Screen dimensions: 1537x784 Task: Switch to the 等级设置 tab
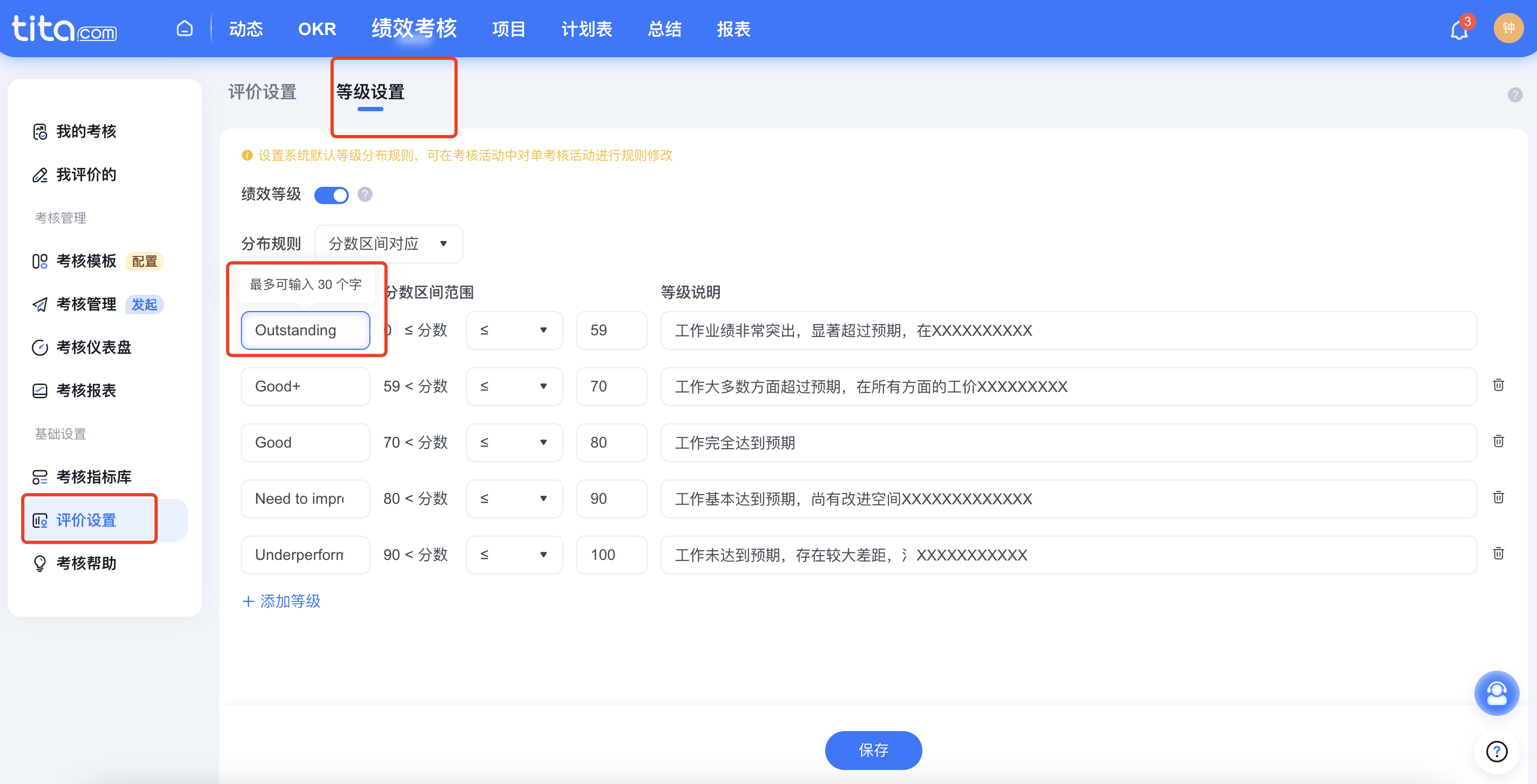(370, 92)
